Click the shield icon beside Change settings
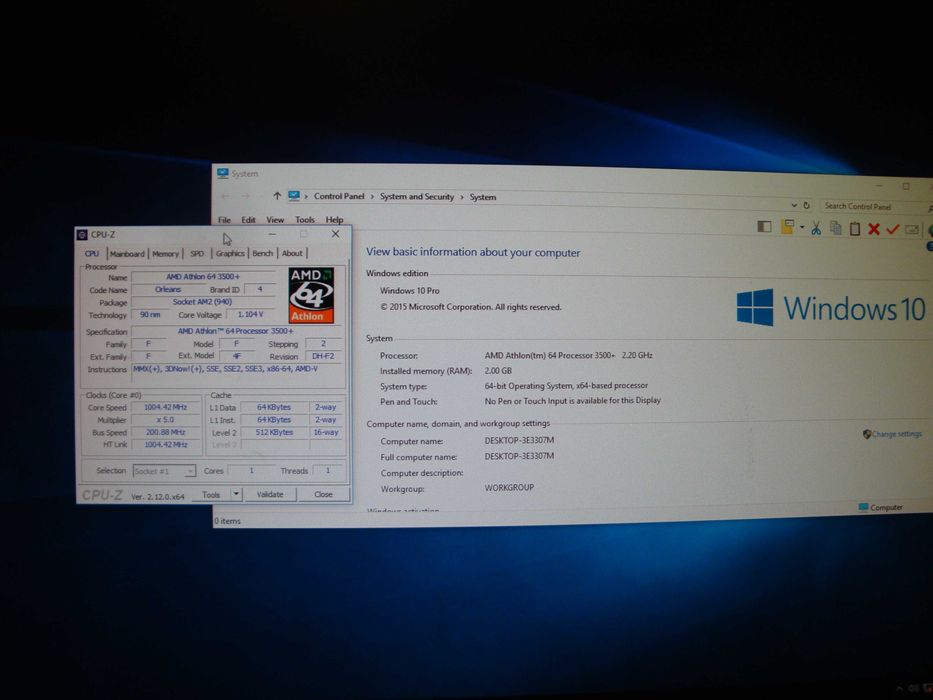This screenshot has width=933, height=700. [x=866, y=434]
